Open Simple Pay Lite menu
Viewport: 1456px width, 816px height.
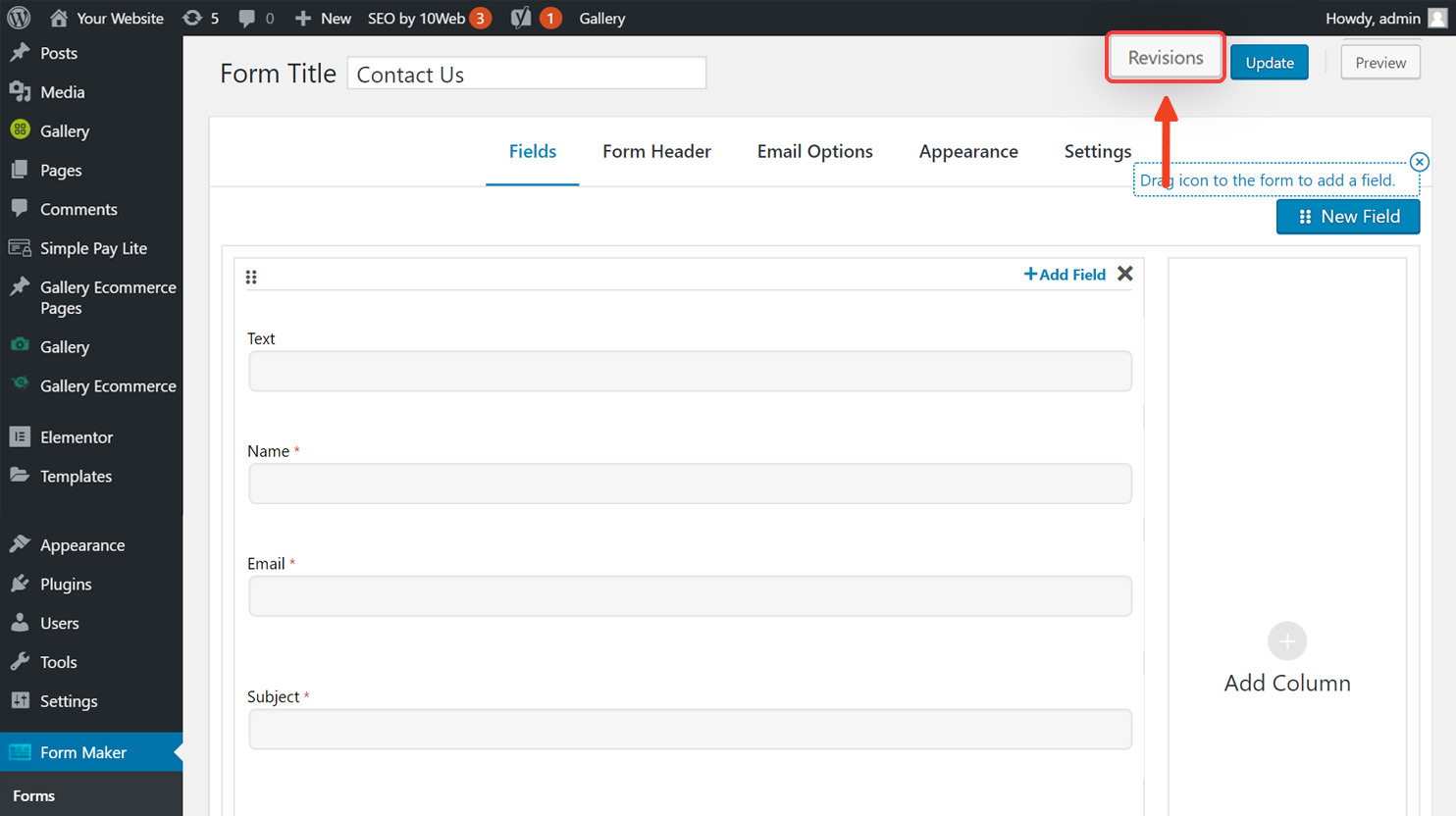click(91, 248)
